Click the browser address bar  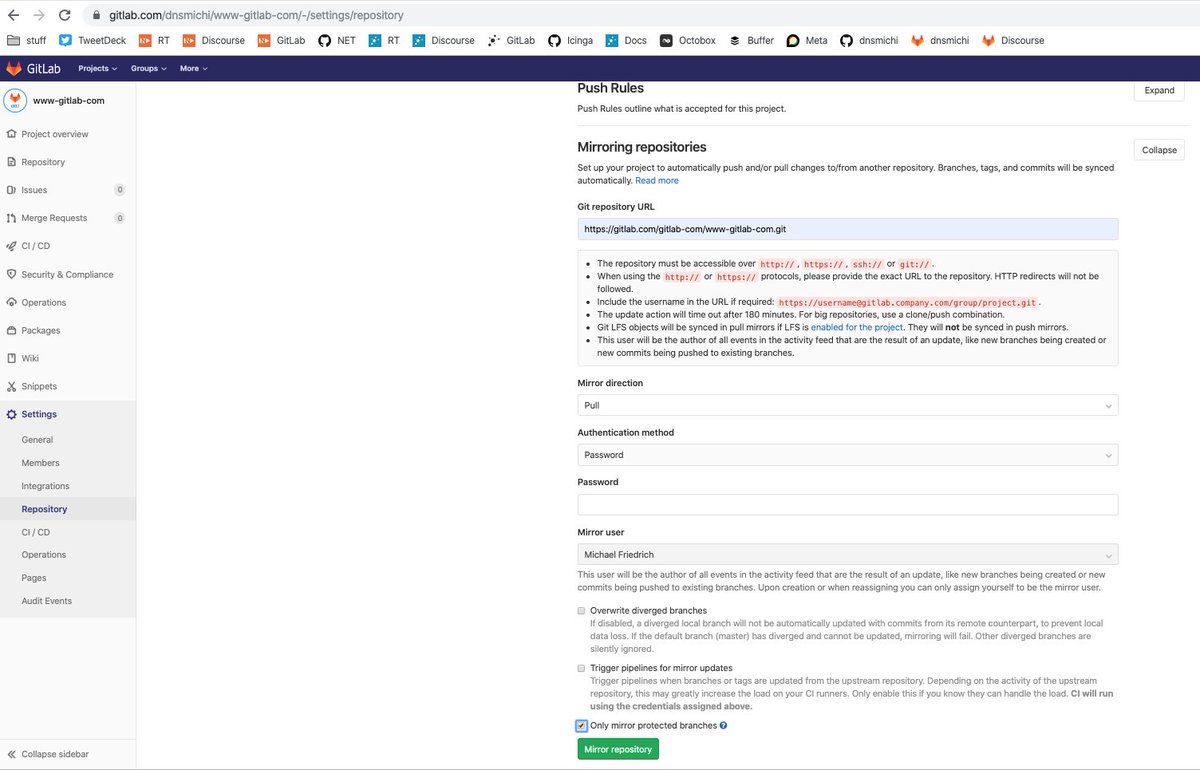tap(640, 15)
